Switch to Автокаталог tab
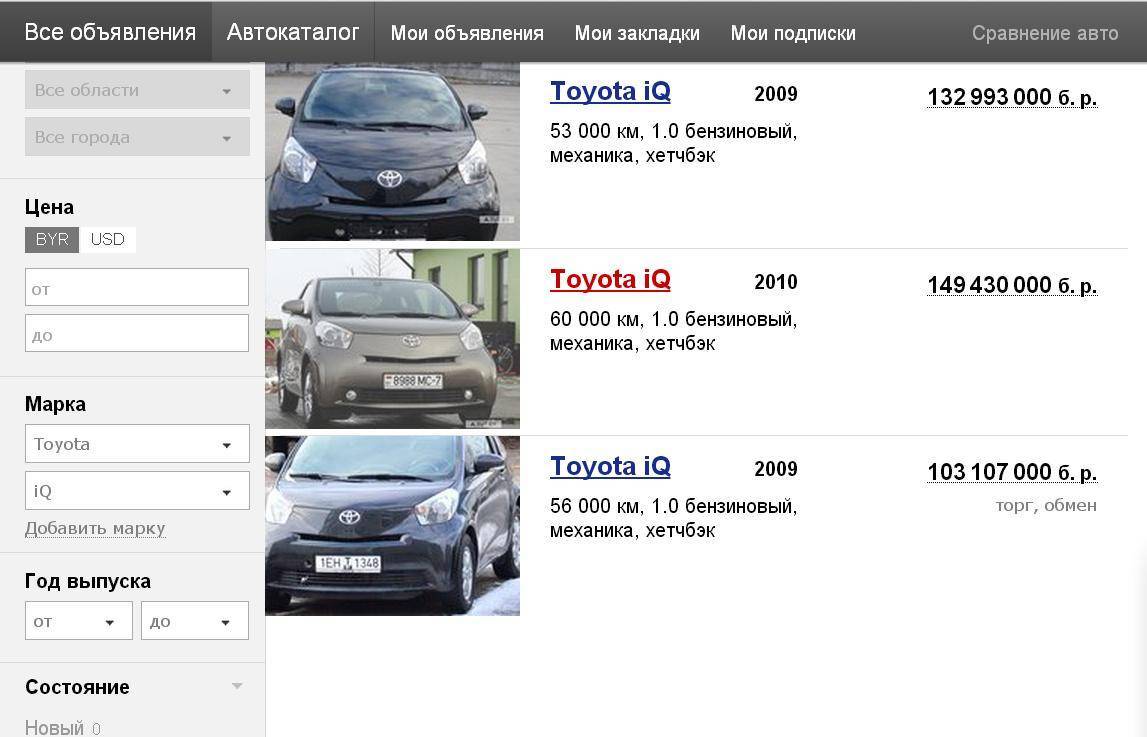This screenshot has width=1147, height=737. pos(293,32)
